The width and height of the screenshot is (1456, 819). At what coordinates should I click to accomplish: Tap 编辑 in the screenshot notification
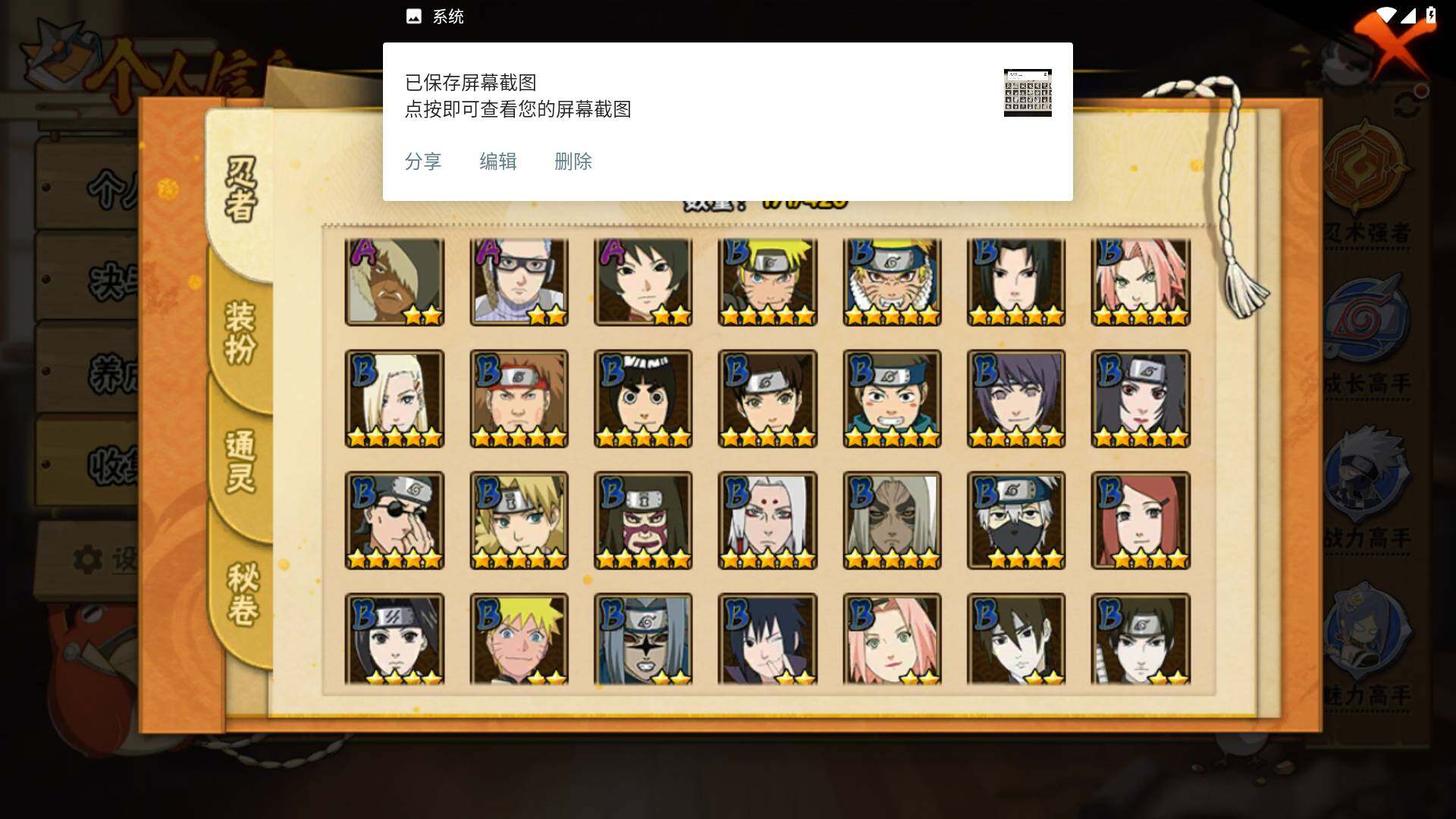[498, 162]
